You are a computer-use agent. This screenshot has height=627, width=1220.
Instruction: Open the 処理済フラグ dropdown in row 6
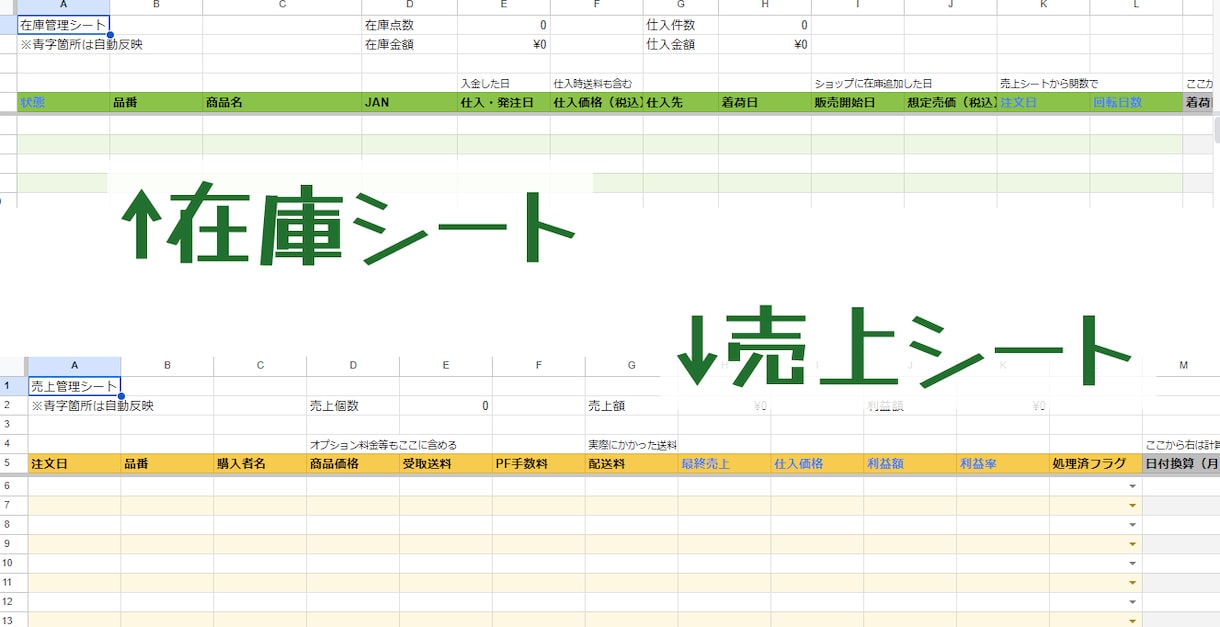[1133, 486]
